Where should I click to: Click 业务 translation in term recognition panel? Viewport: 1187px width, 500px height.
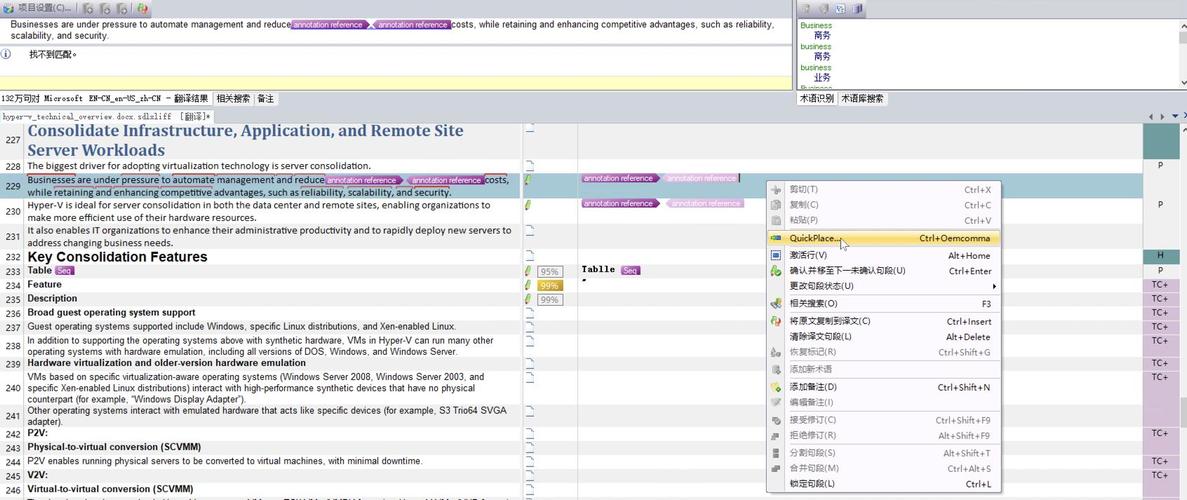point(822,78)
